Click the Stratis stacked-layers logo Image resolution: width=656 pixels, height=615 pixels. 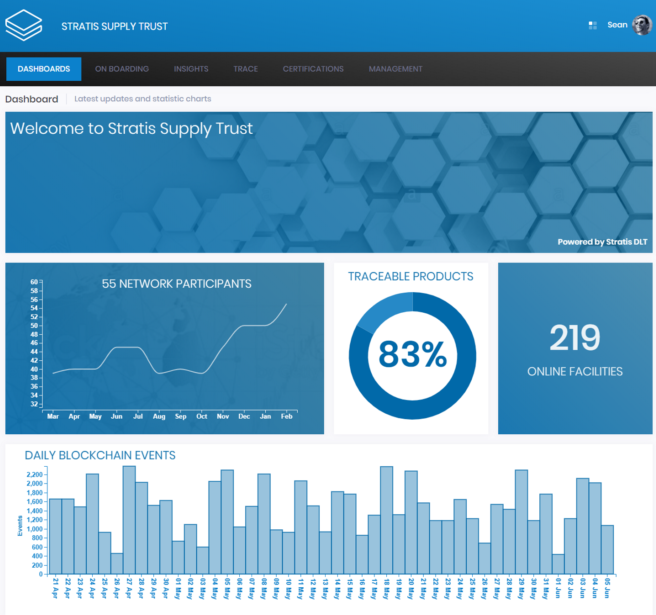24,25
